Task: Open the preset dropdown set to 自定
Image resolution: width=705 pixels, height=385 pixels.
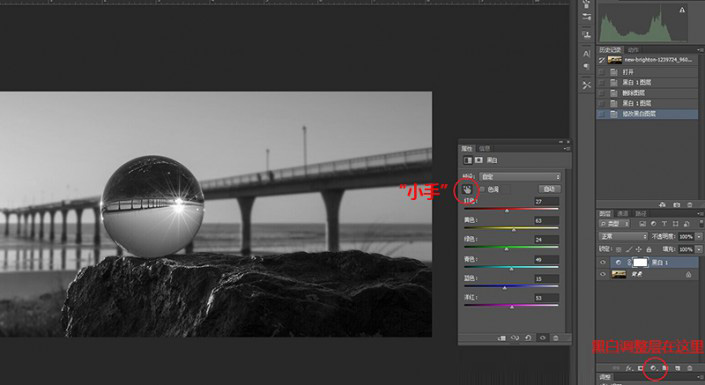Action: tap(520, 177)
